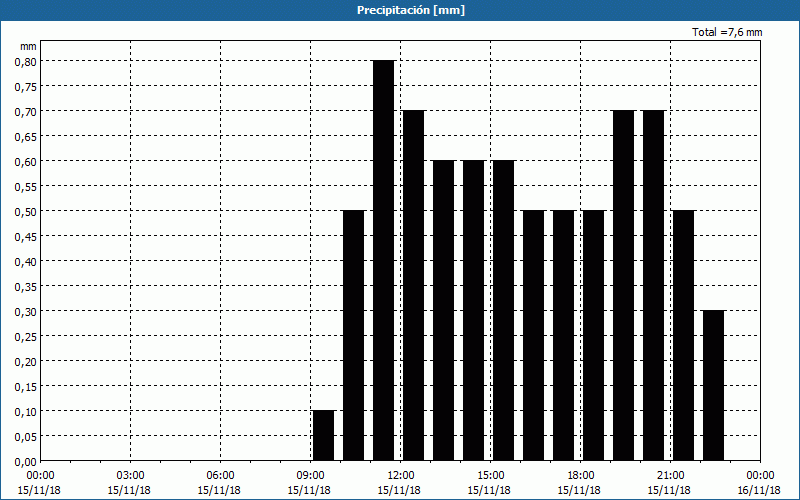Click the 15/11/18 date under 06:00
Viewport: 800px width, 500px height.
(219, 490)
